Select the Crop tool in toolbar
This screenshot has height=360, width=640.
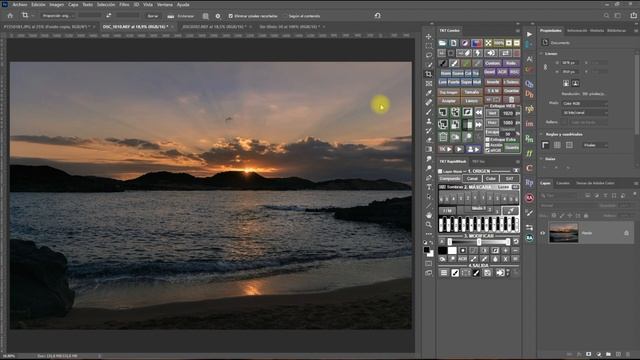pyautogui.click(x=429, y=74)
